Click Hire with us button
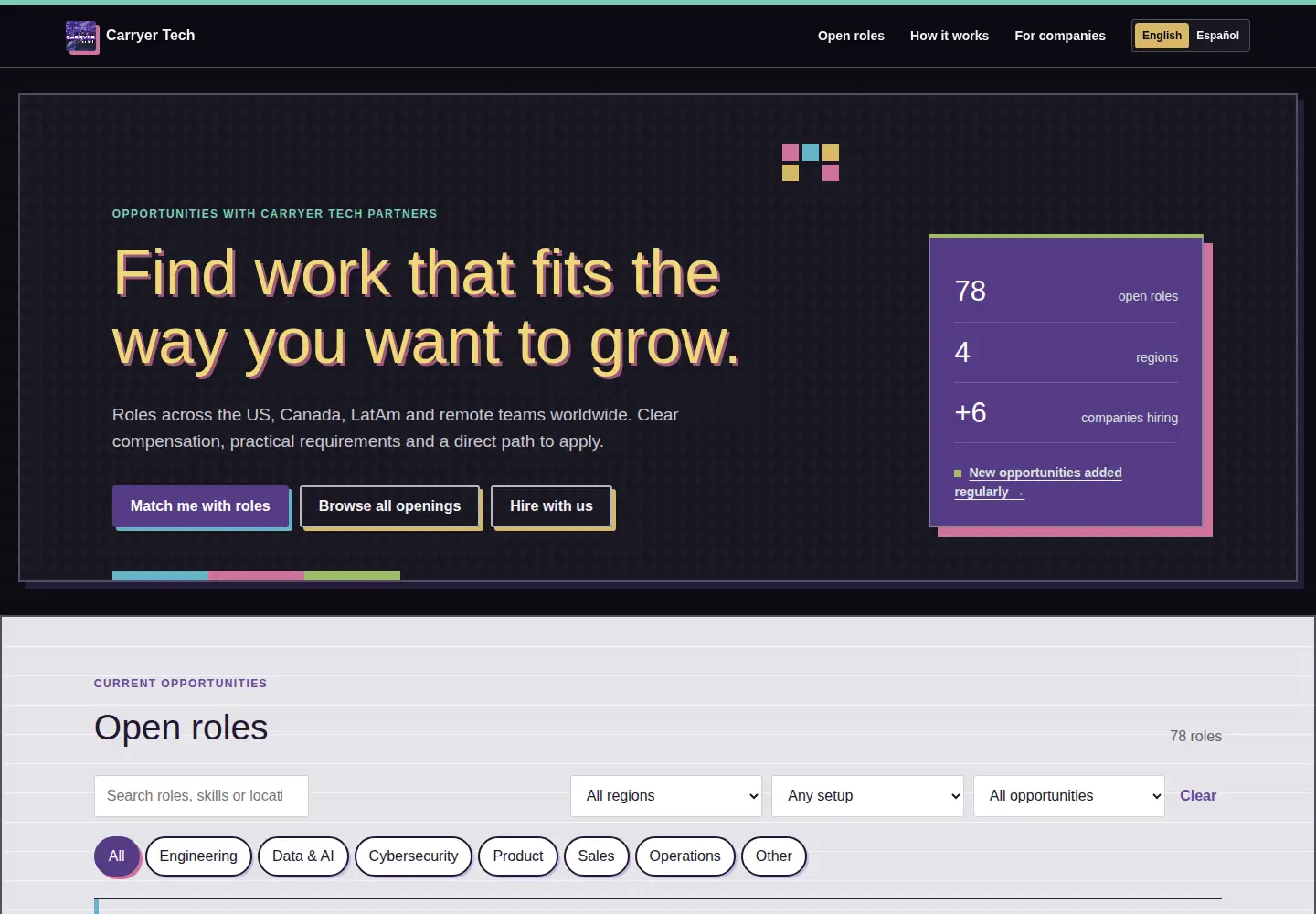Viewport: 1316px width, 914px height. [551, 505]
